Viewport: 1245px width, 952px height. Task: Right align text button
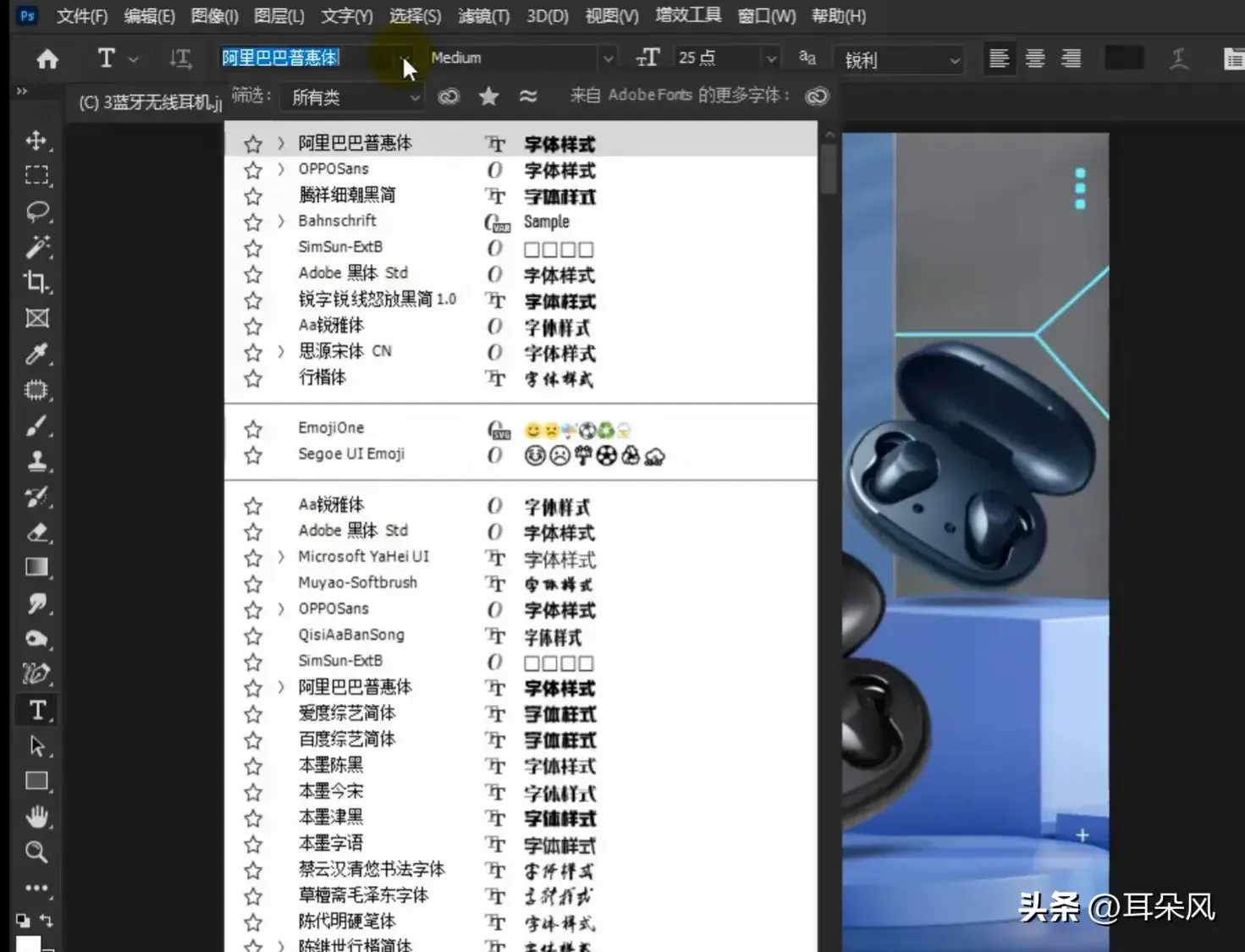coord(1071,58)
